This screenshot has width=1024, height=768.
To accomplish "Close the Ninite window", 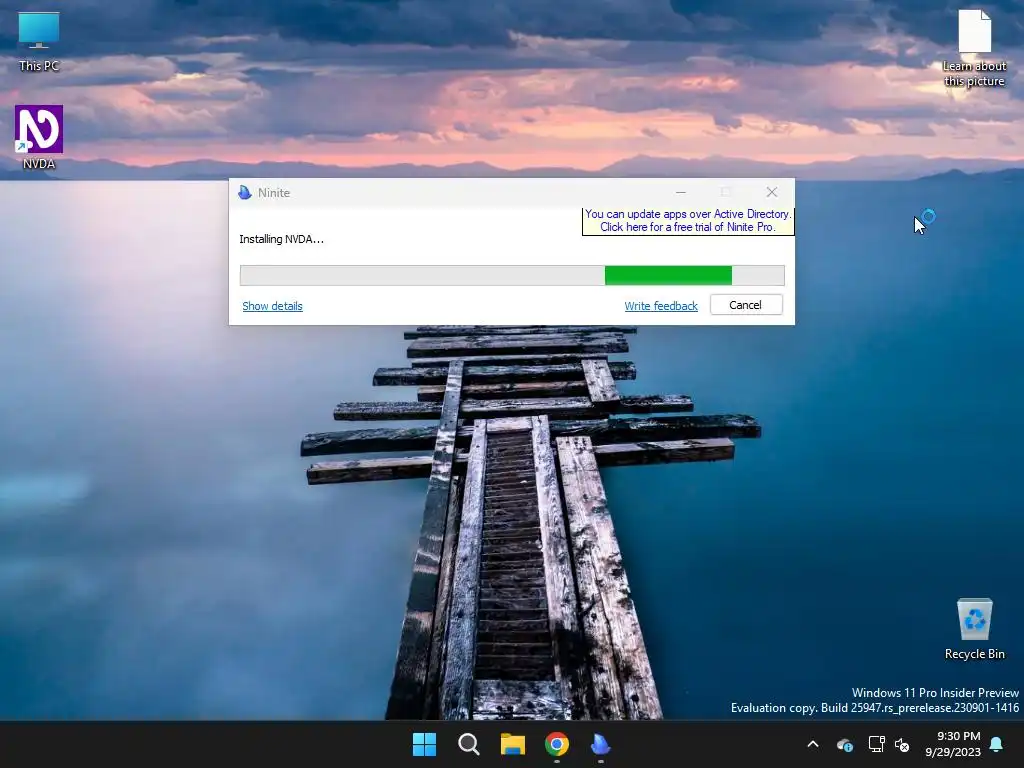I will pos(772,192).
